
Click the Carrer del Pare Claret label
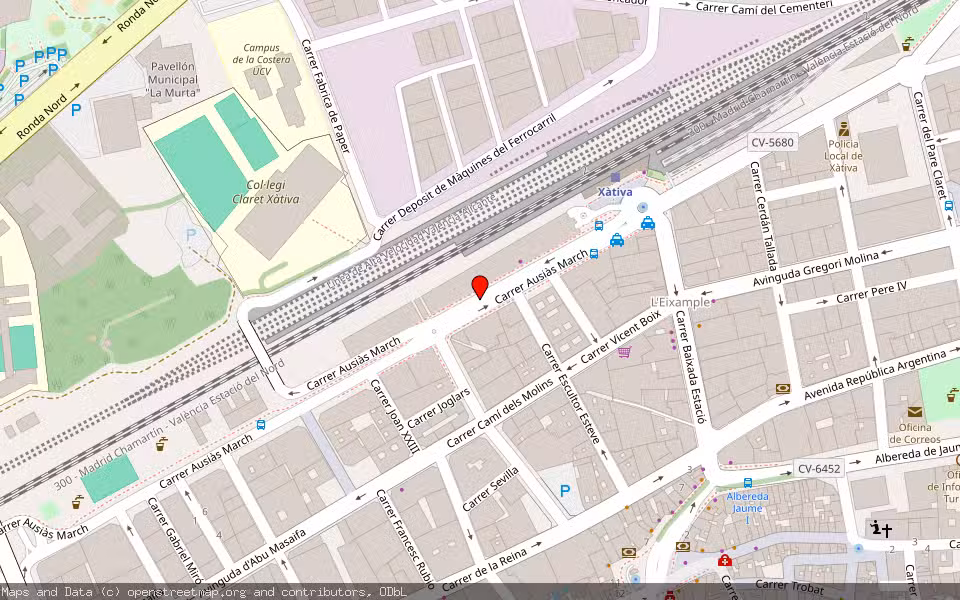click(x=929, y=146)
